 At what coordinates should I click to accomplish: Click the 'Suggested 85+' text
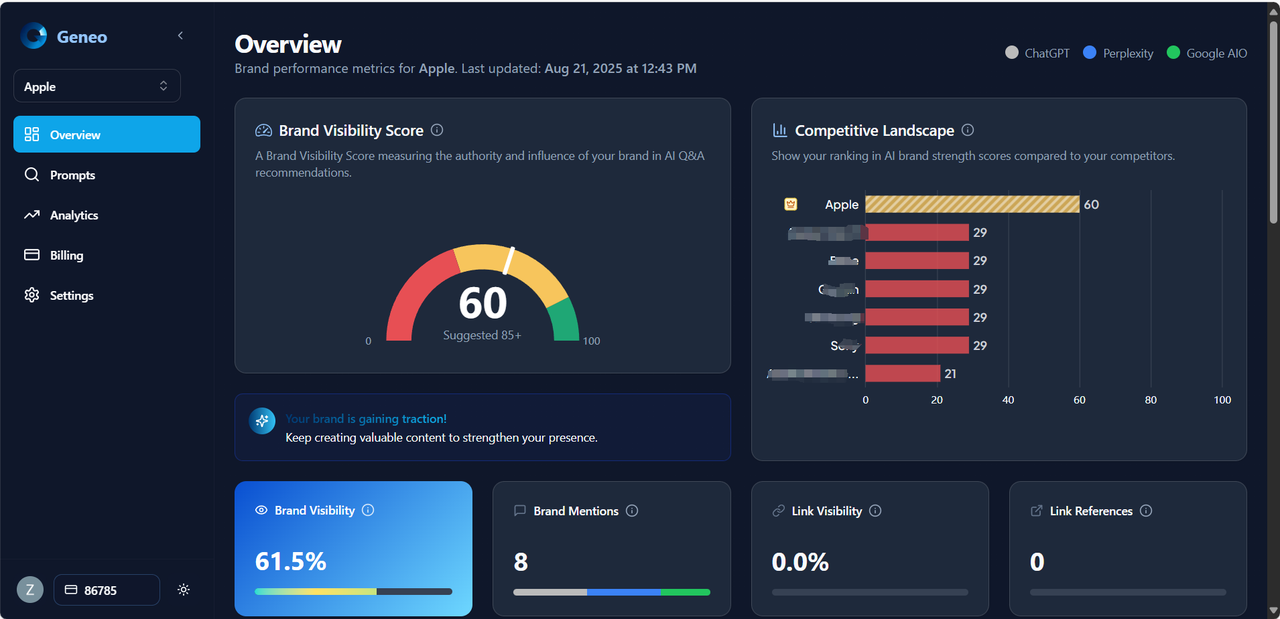pos(482,335)
